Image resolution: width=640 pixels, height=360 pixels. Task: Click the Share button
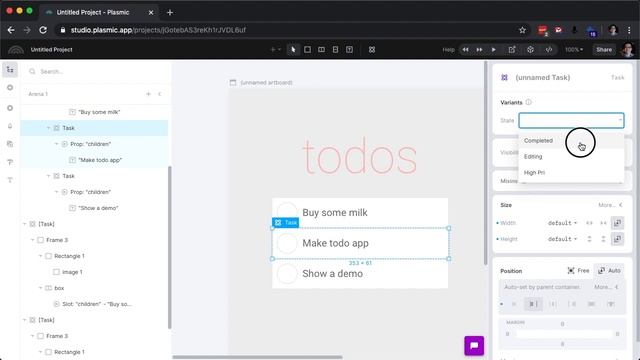(604, 50)
